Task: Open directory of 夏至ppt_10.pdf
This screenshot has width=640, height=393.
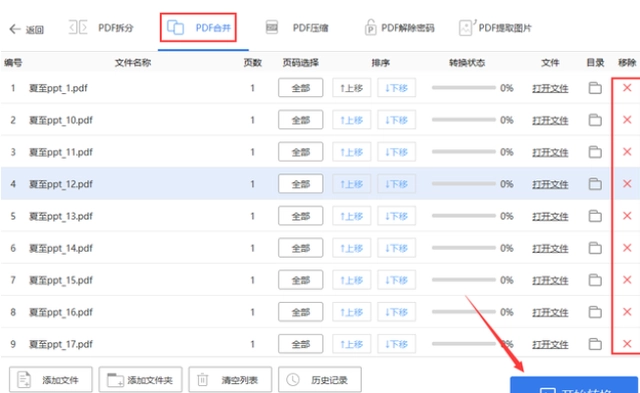Action: (595, 120)
